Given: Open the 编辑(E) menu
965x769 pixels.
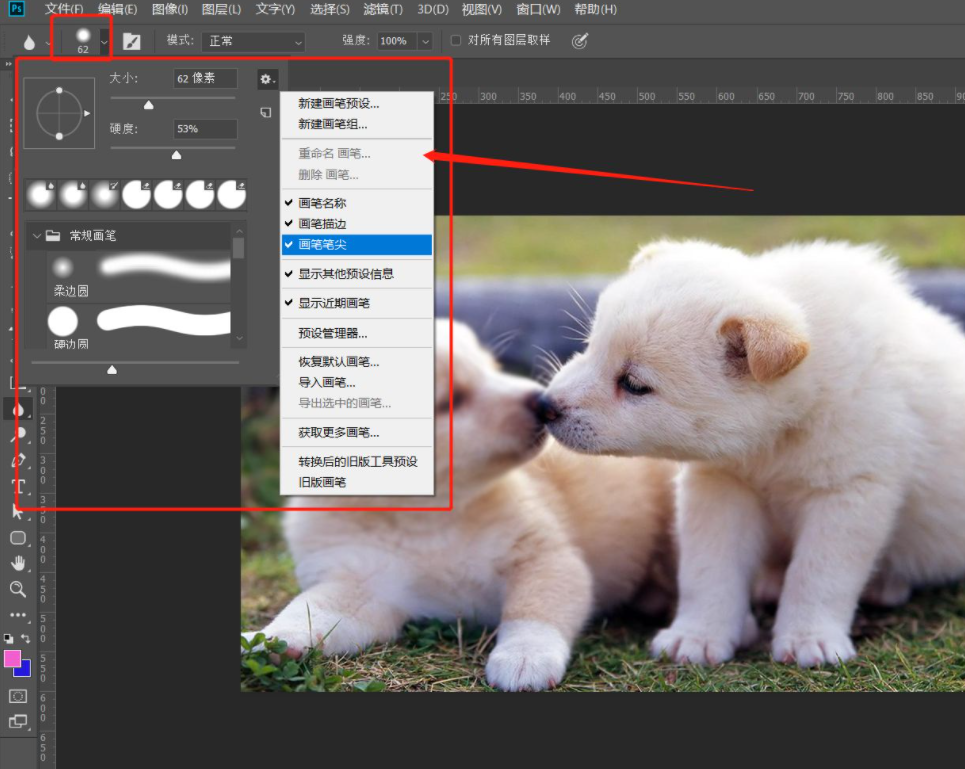Looking at the screenshot, I should pyautogui.click(x=118, y=9).
